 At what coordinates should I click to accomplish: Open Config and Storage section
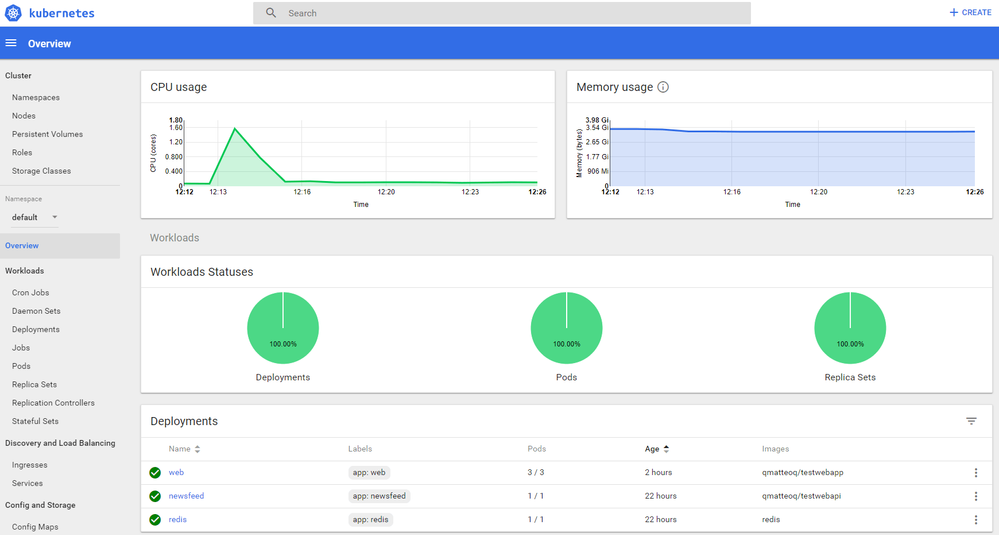point(40,505)
